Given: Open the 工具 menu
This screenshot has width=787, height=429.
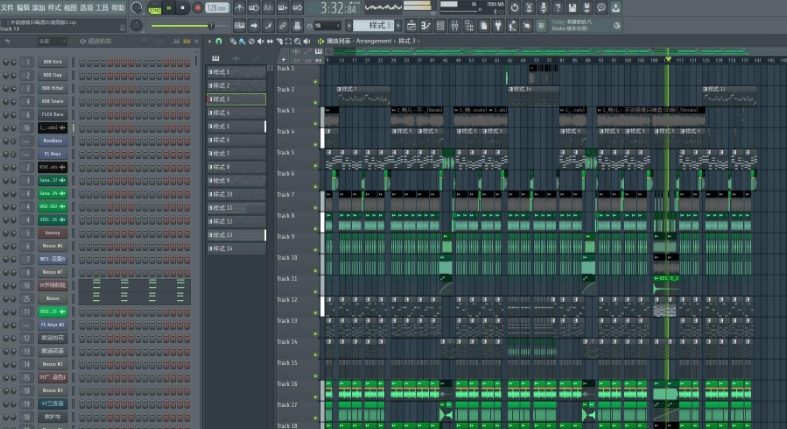Looking at the screenshot, I should [x=101, y=7].
